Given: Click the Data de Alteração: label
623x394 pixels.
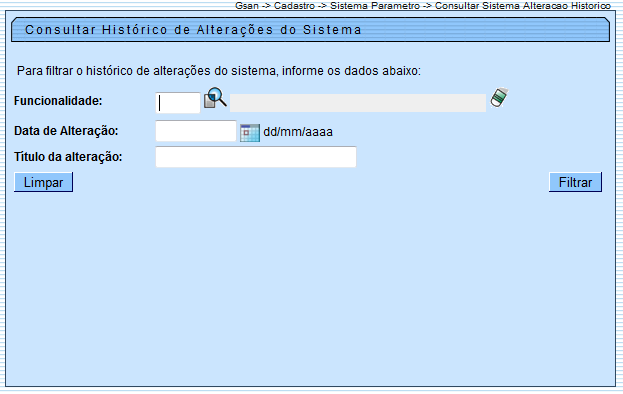Looking at the screenshot, I should click(x=66, y=131).
